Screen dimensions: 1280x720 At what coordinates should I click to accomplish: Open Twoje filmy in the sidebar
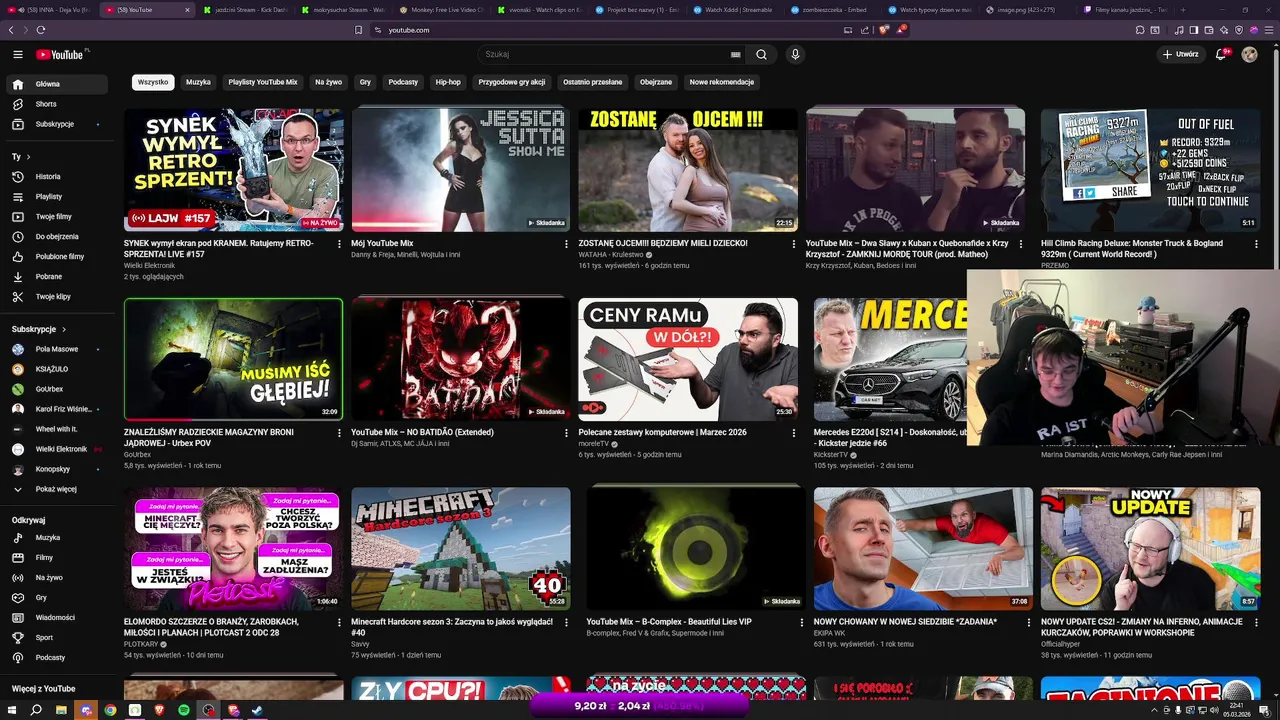(x=56, y=216)
